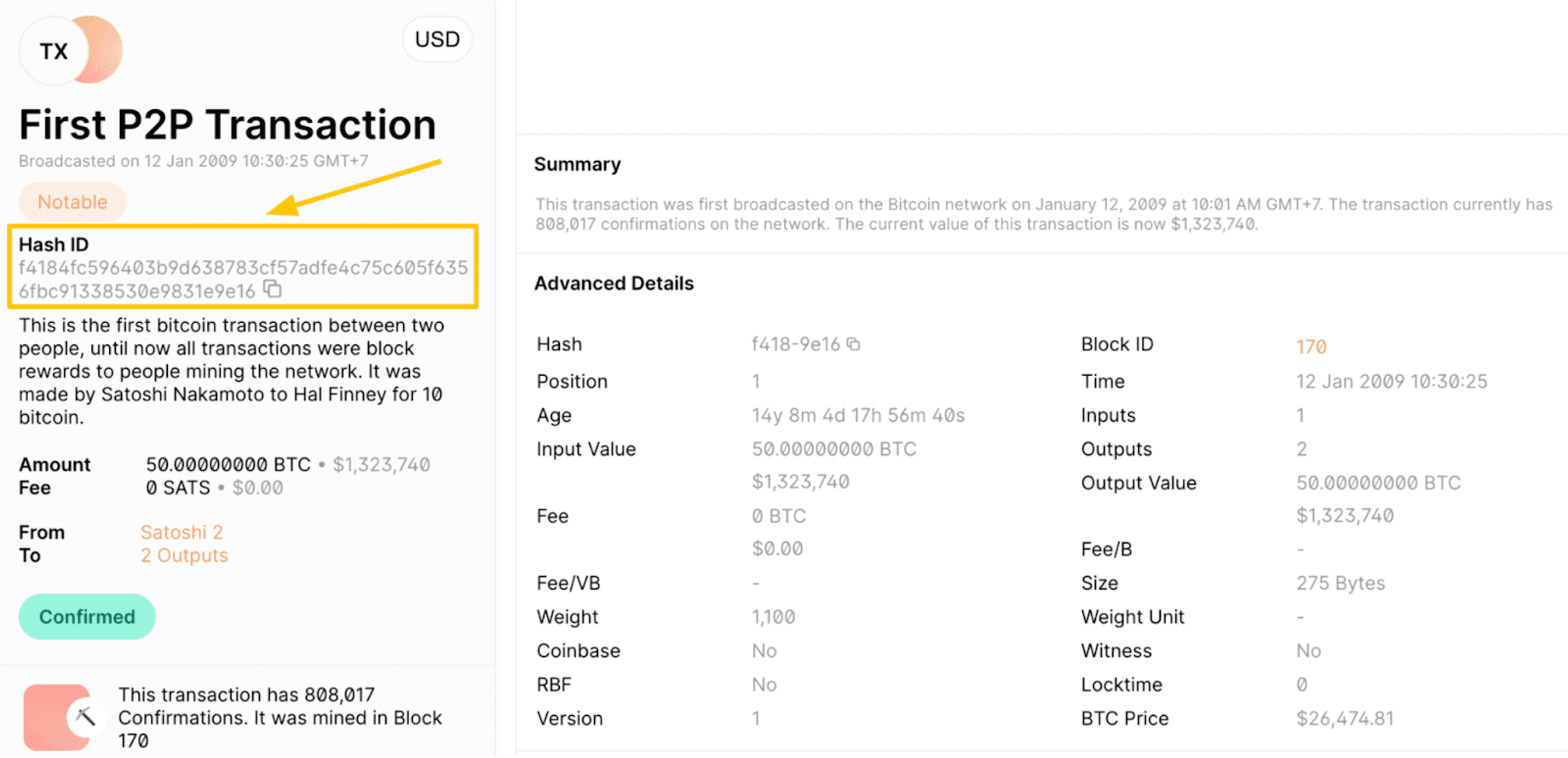Viewport: 1568px width, 758px height.
Task: Click the pickaxe mining icon
Action: pyautogui.click(x=85, y=716)
